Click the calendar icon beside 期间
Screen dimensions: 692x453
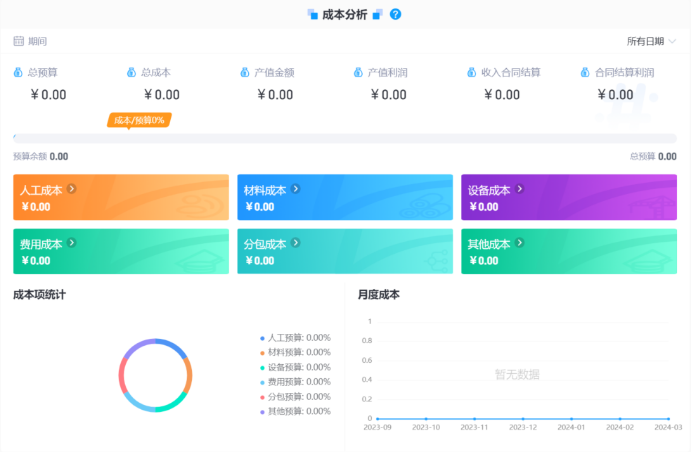point(18,41)
